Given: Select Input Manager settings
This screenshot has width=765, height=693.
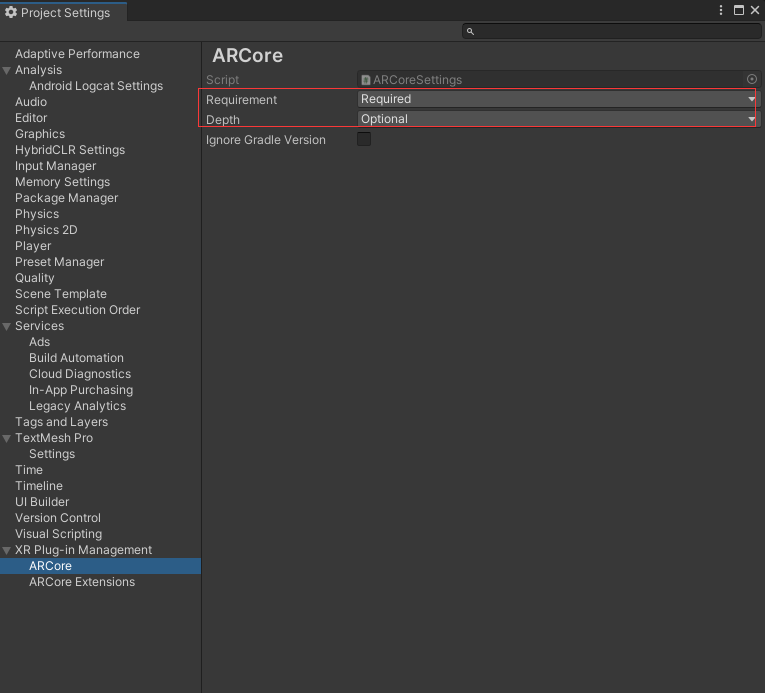Looking at the screenshot, I should pyautogui.click(x=55, y=166).
